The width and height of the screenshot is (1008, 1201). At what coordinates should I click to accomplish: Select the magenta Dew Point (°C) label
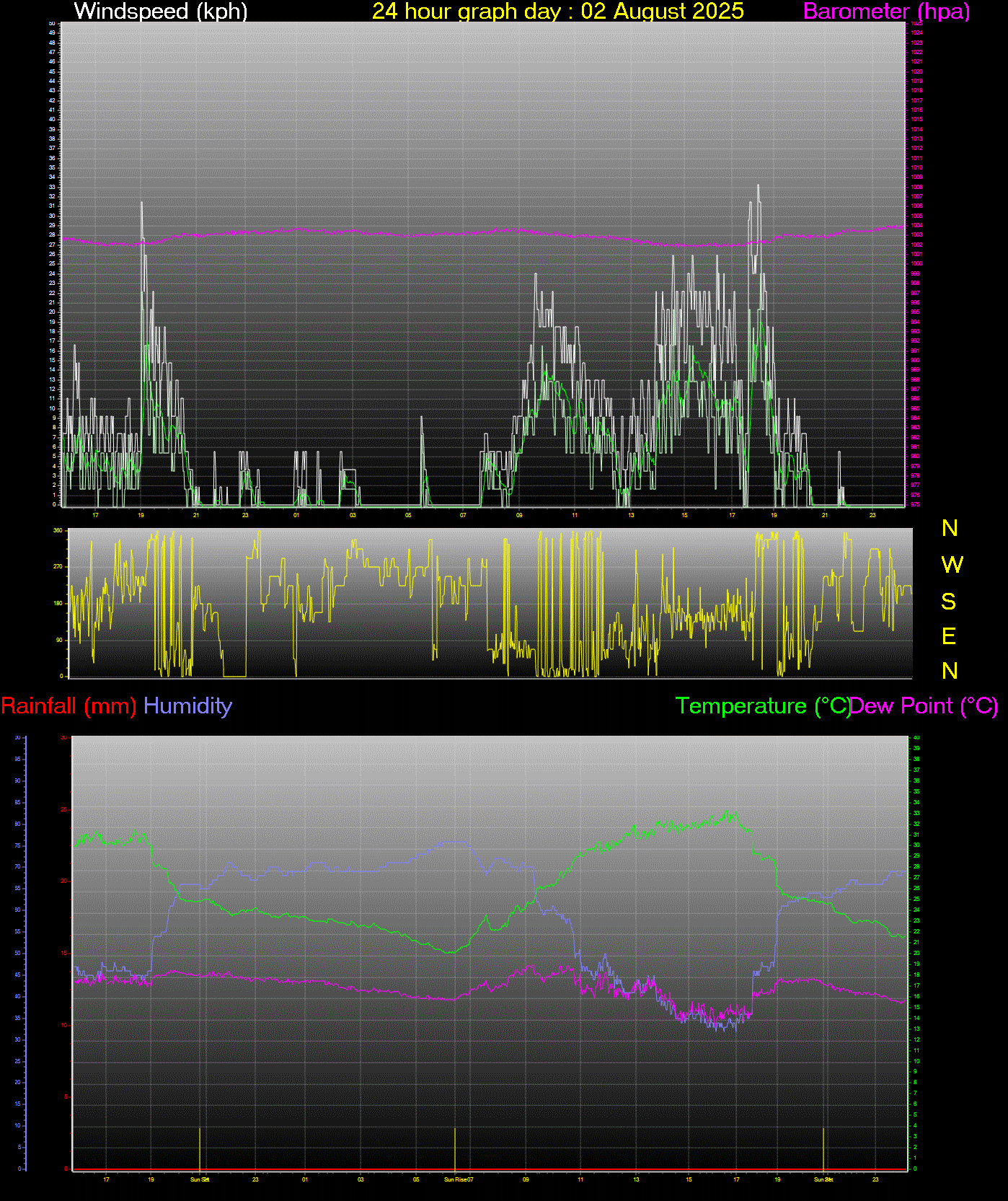(x=924, y=705)
